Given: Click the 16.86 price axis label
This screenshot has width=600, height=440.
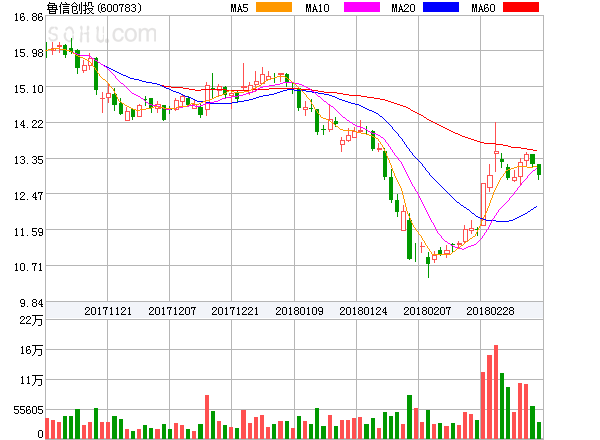Looking at the screenshot, I should 29,17.
